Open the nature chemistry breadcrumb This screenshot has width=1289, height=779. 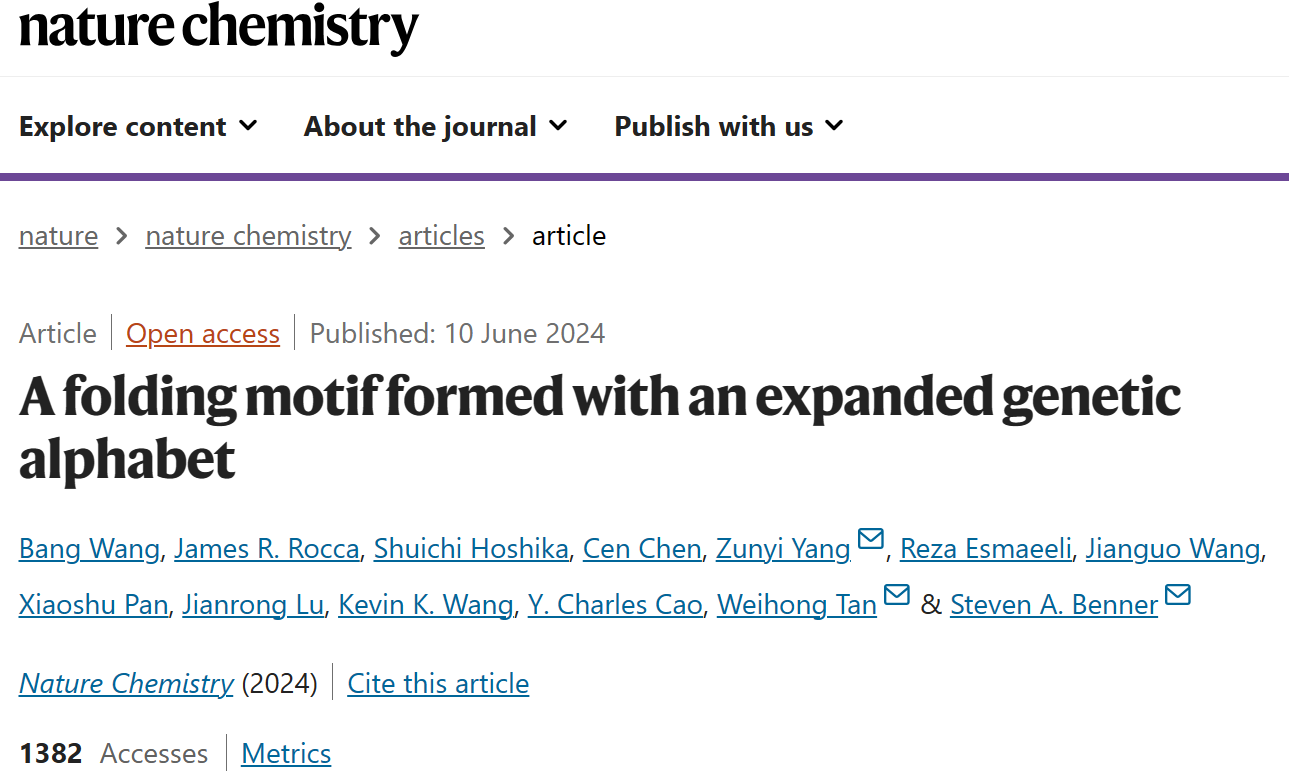(248, 236)
